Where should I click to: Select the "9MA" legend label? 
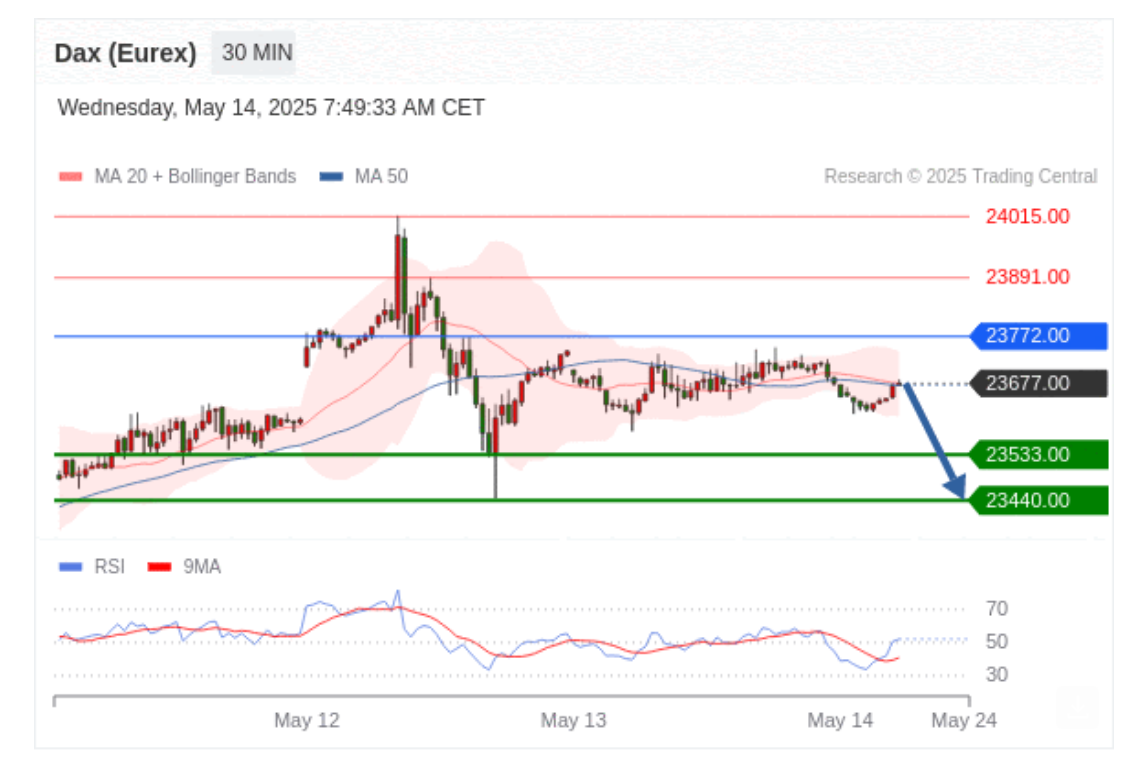pyautogui.click(x=202, y=566)
